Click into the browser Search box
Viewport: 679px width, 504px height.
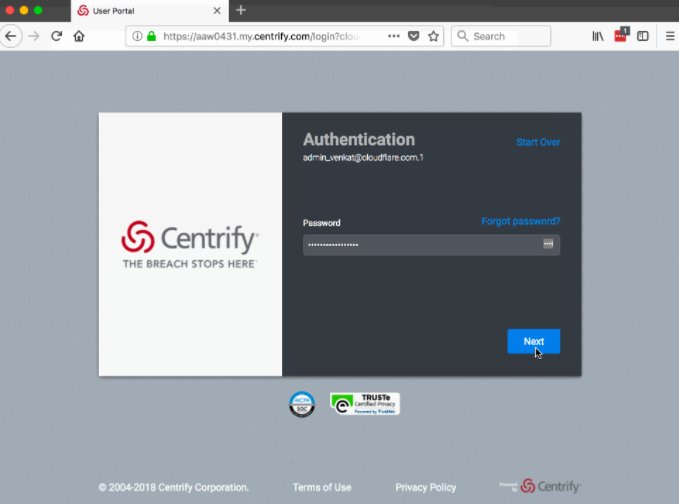point(501,36)
